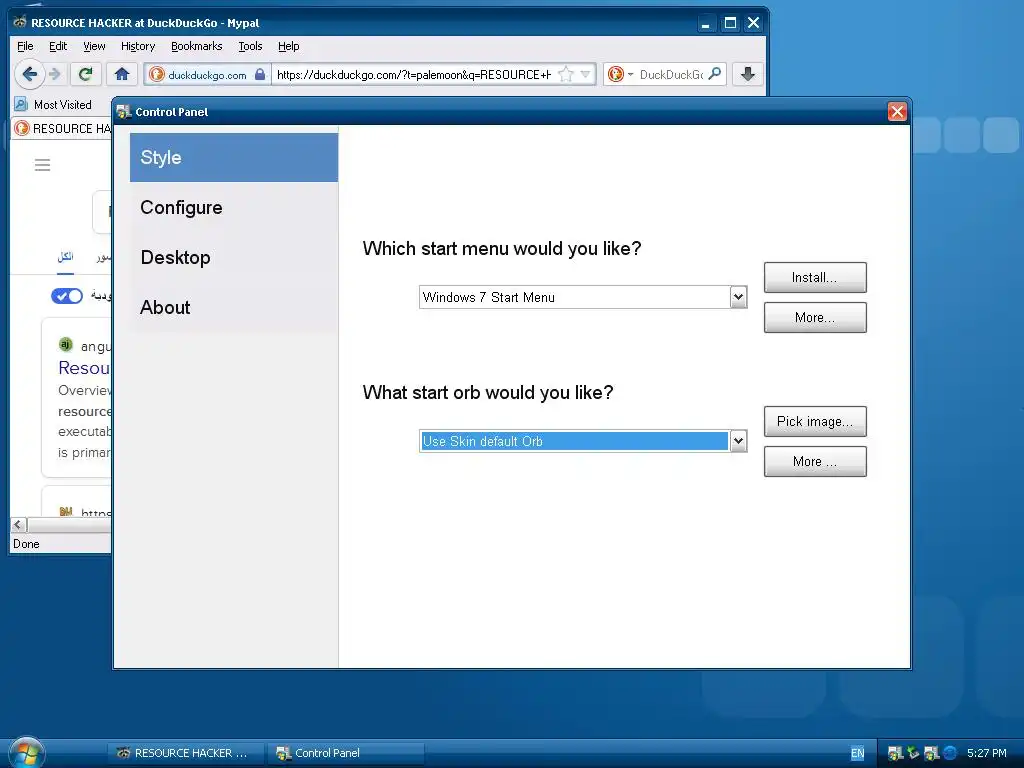
Task: Click inside Mypal's URL address field
Action: pos(414,74)
